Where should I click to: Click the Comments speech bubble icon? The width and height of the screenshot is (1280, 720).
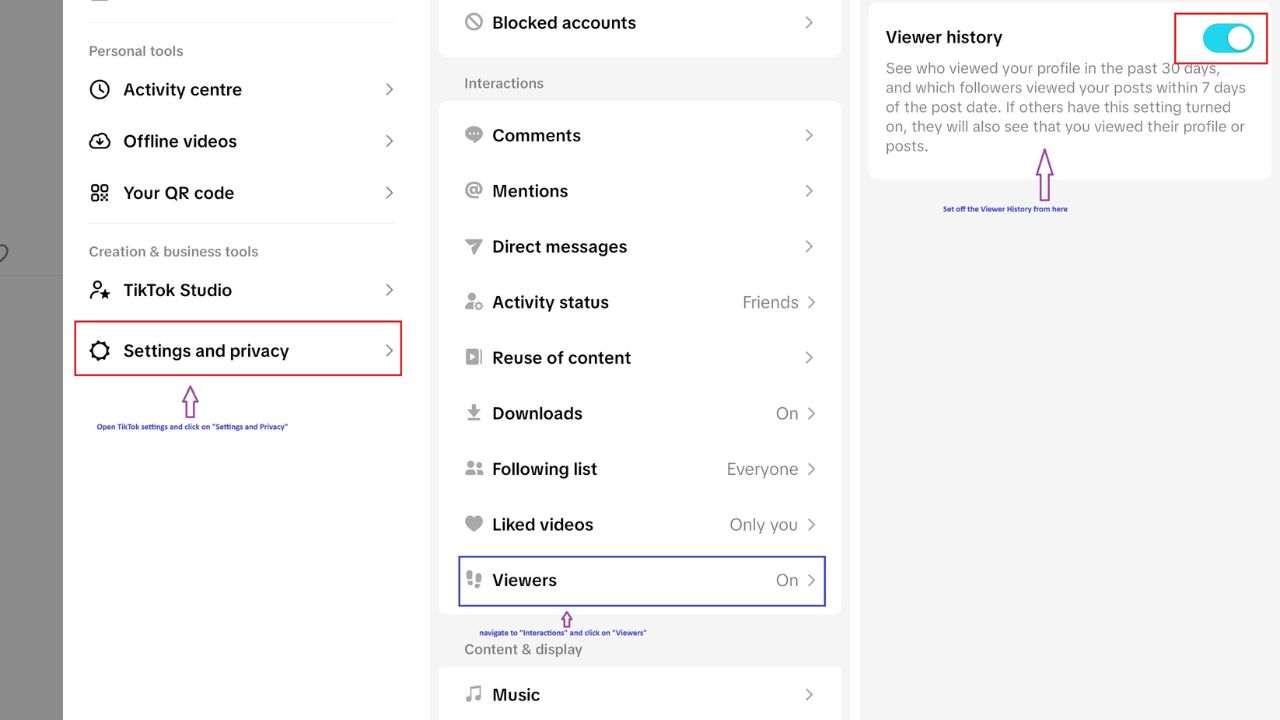pos(474,135)
